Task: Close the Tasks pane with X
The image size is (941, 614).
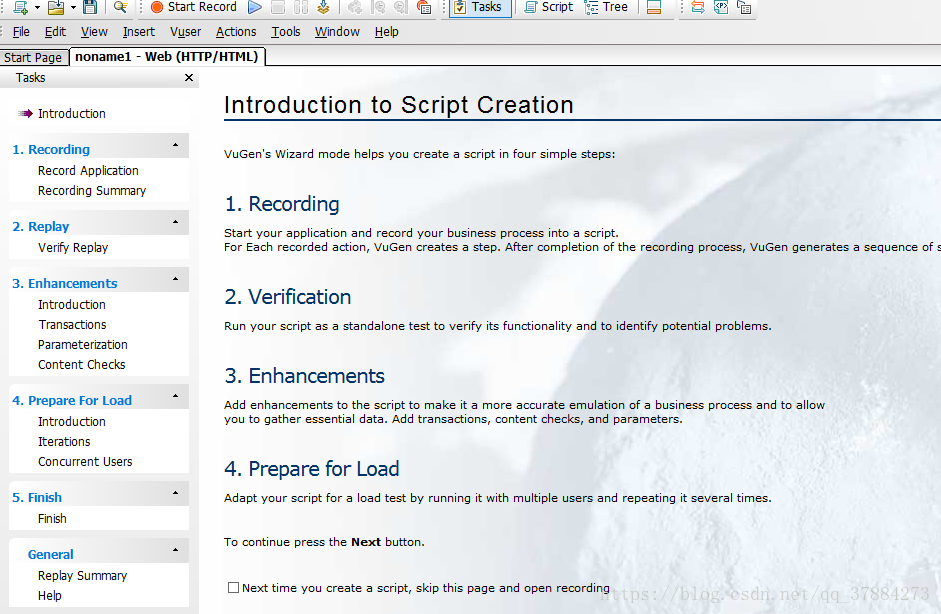Action: pyautogui.click(x=189, y=78)
